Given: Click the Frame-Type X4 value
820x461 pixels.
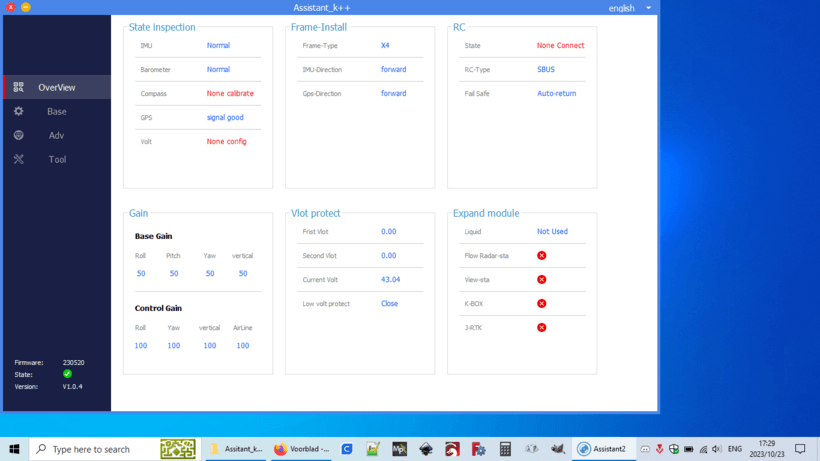Looking at the screenshot, I should [x=385, y=46].
